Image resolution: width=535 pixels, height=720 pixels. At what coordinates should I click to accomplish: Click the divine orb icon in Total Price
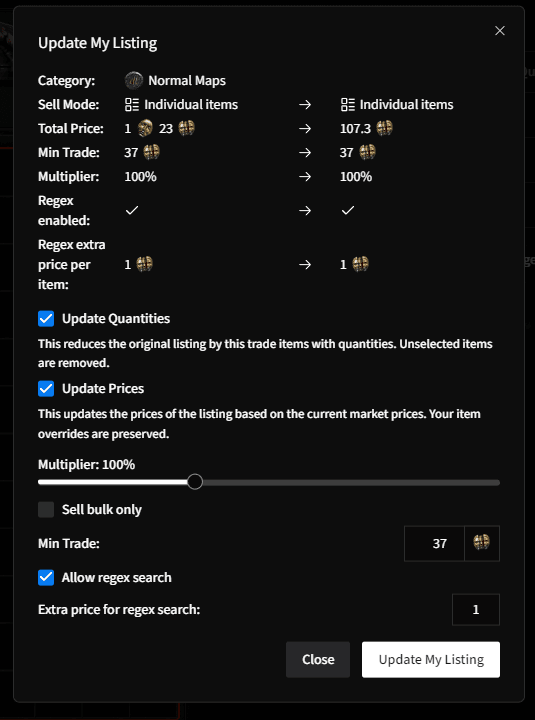coord(145,128)
